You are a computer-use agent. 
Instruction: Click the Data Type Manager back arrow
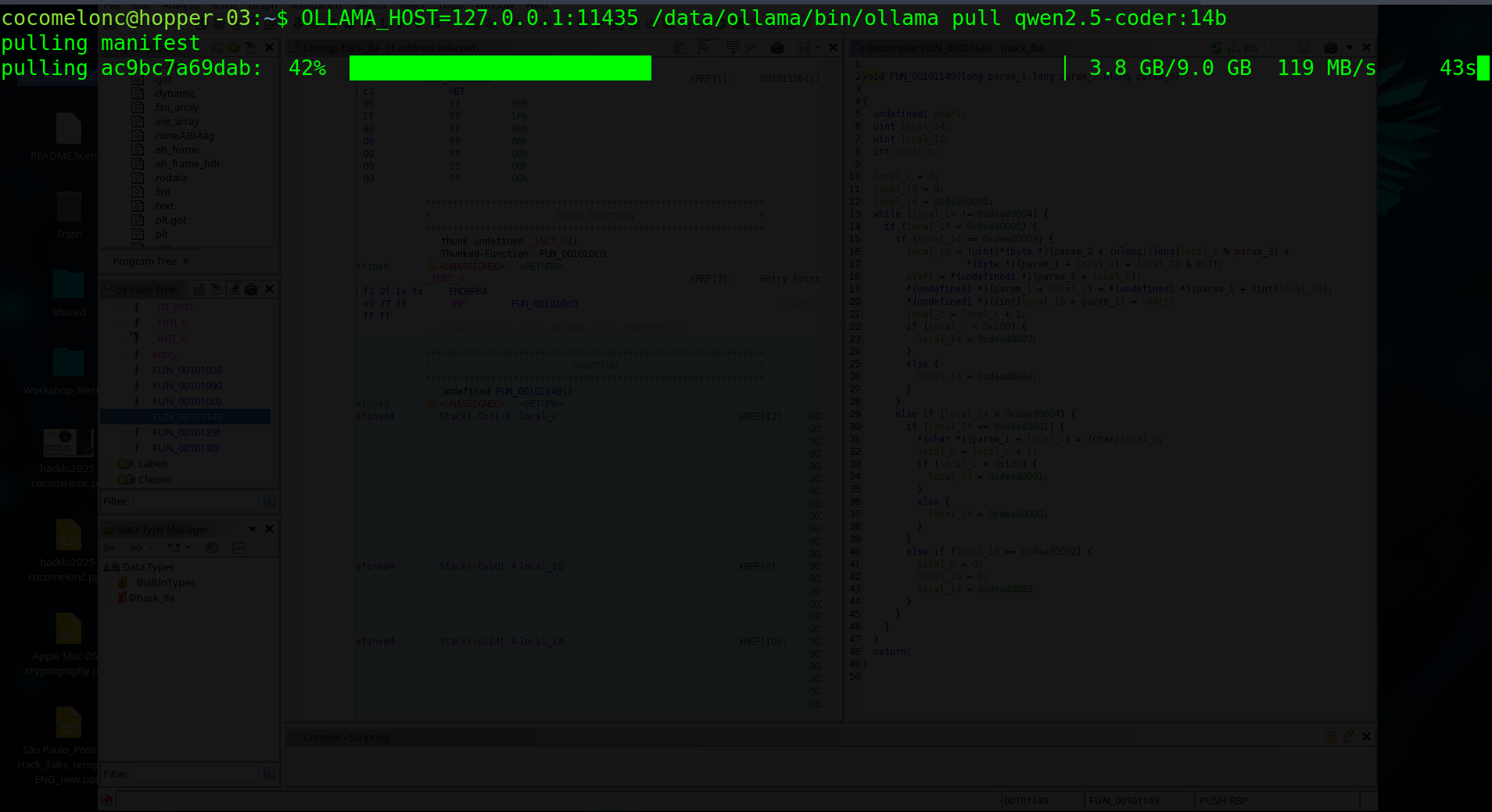(x=109, y=548)
